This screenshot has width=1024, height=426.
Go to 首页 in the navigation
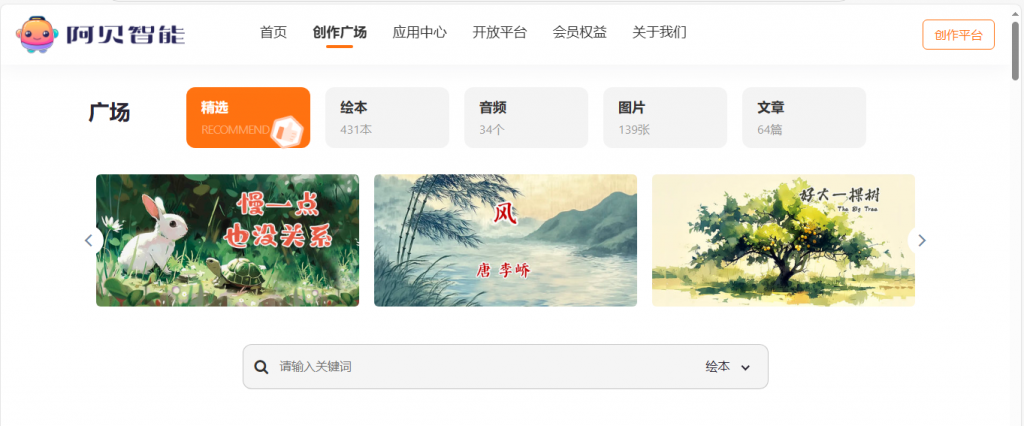click(x=274, y=33)
